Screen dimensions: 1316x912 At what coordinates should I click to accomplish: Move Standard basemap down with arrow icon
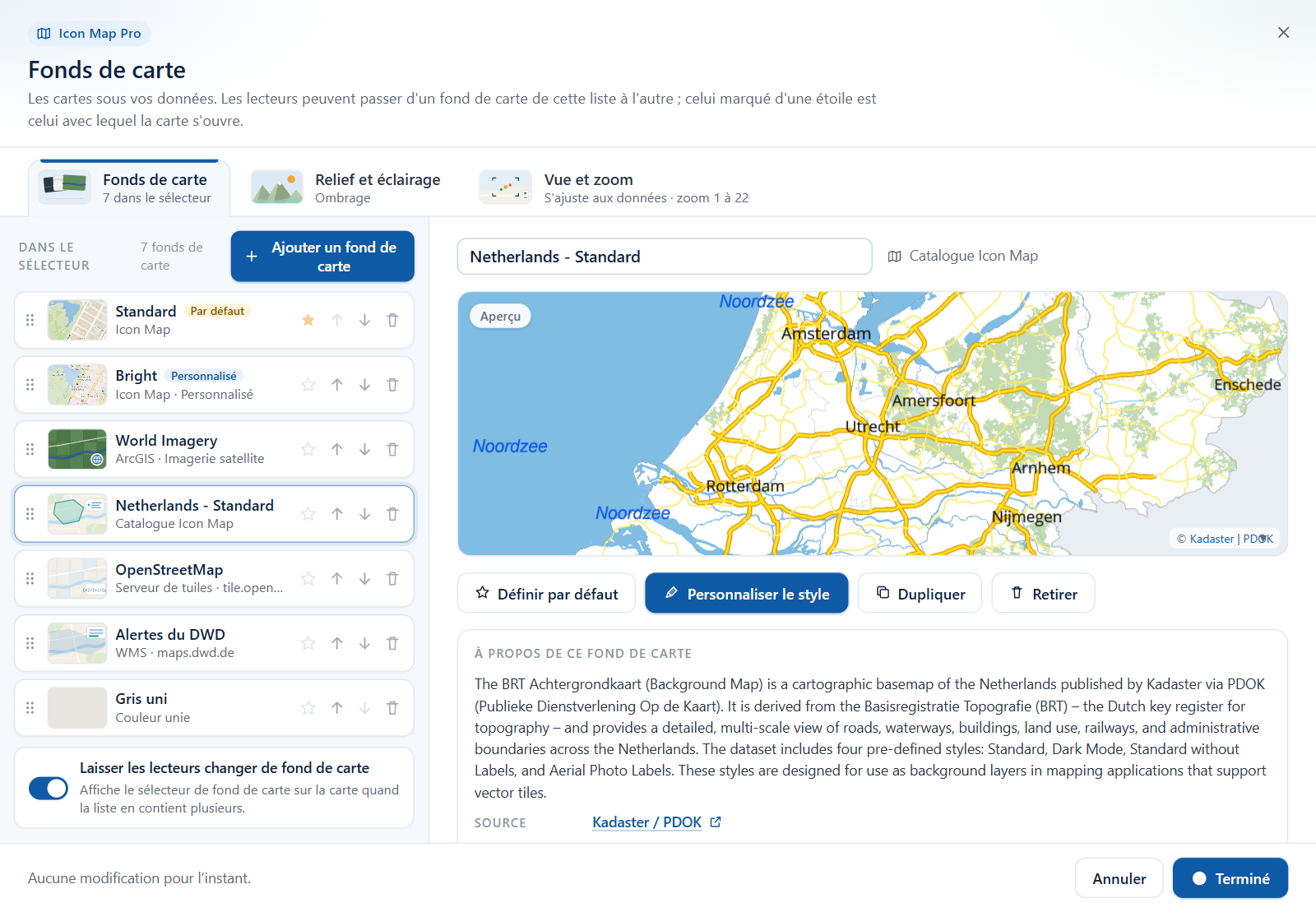pos(364,320)
